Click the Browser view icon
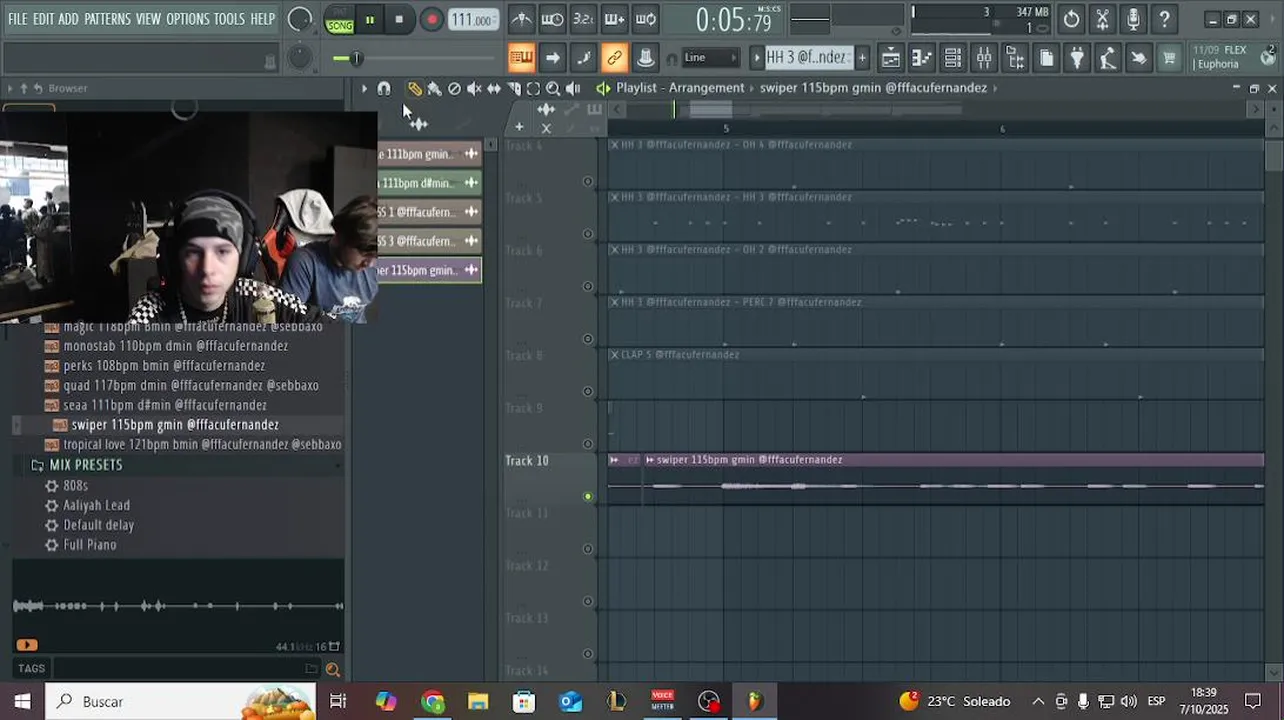 pyautogui.click(x=1015, y=58)
